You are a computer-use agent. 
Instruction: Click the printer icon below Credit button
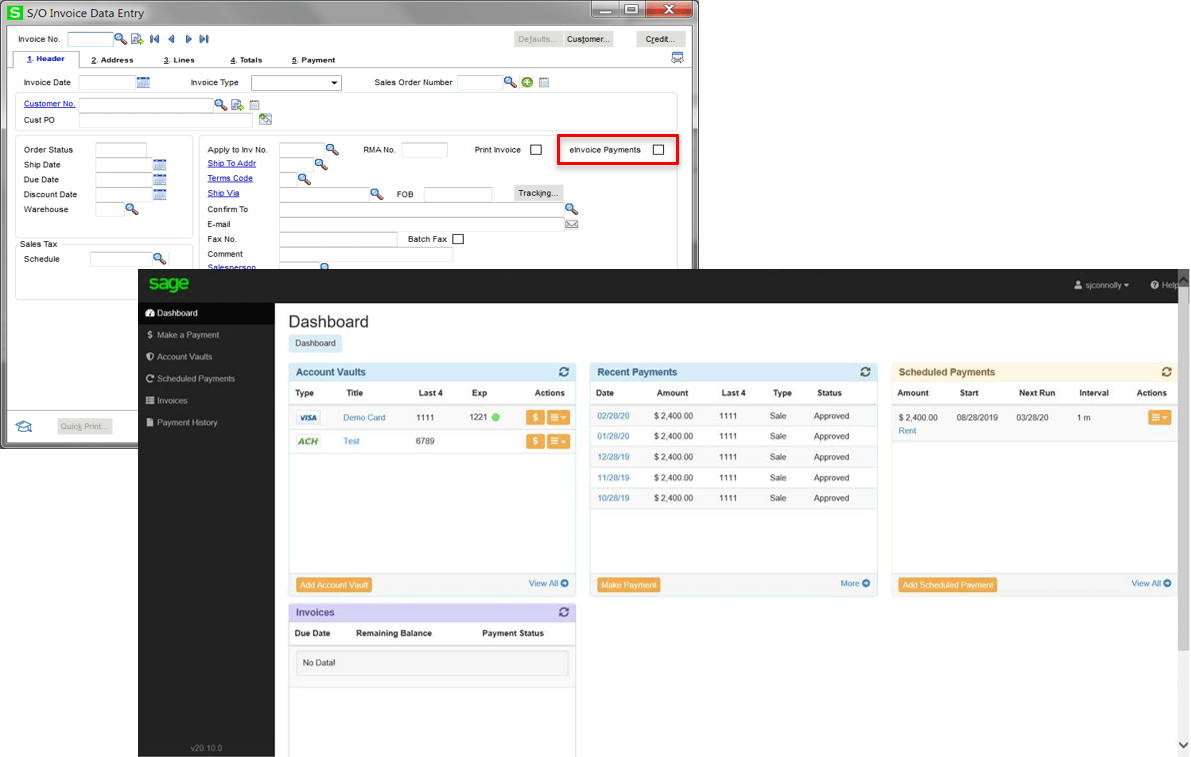[x=677, y=58]
